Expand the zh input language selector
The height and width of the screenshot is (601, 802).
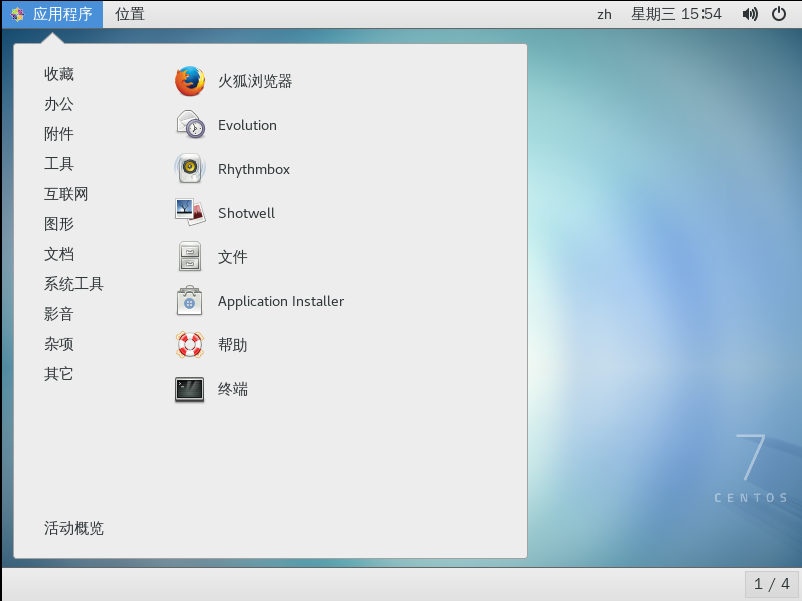(x=604, y=14)
